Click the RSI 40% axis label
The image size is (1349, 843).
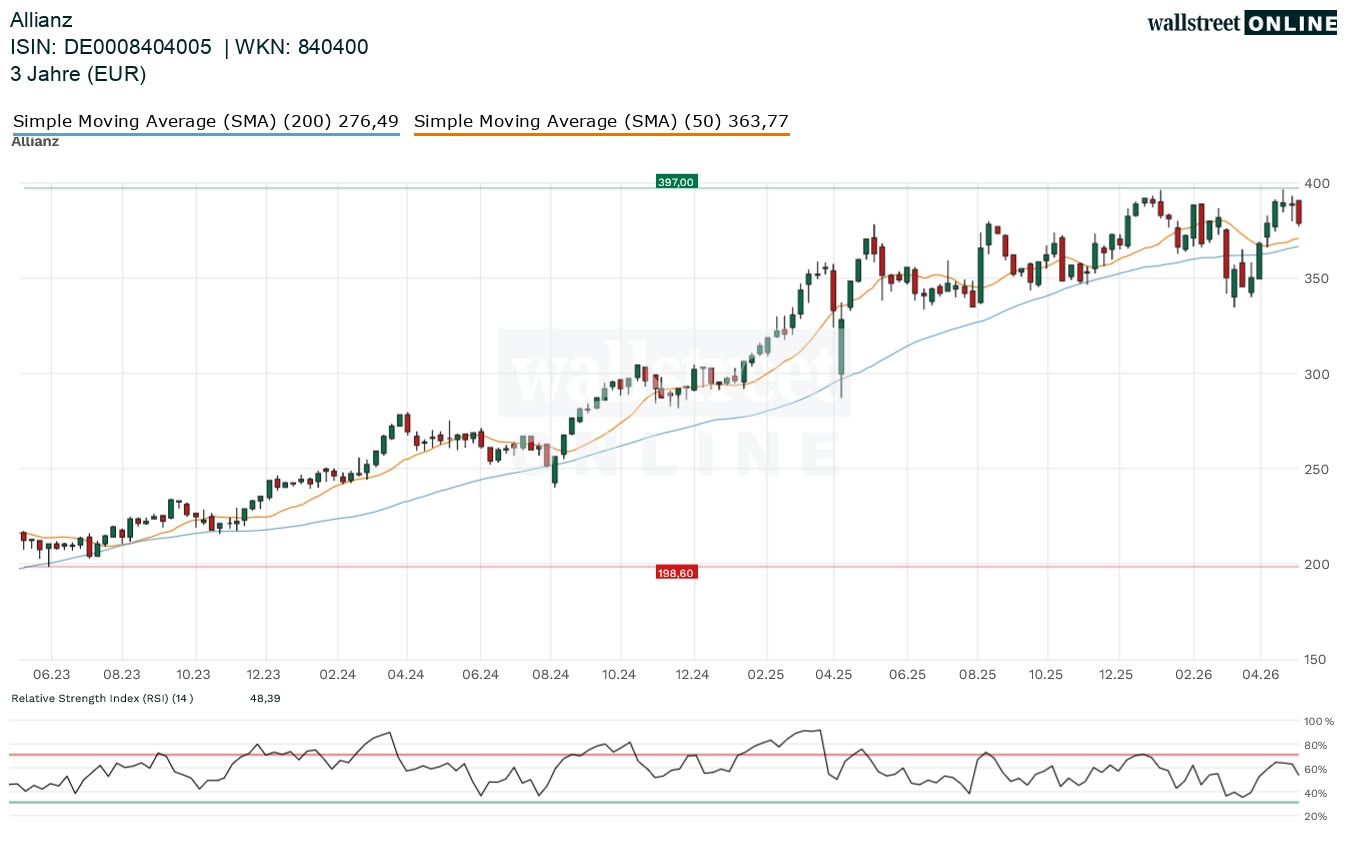pyautogui.click(x=1316, y=793)
